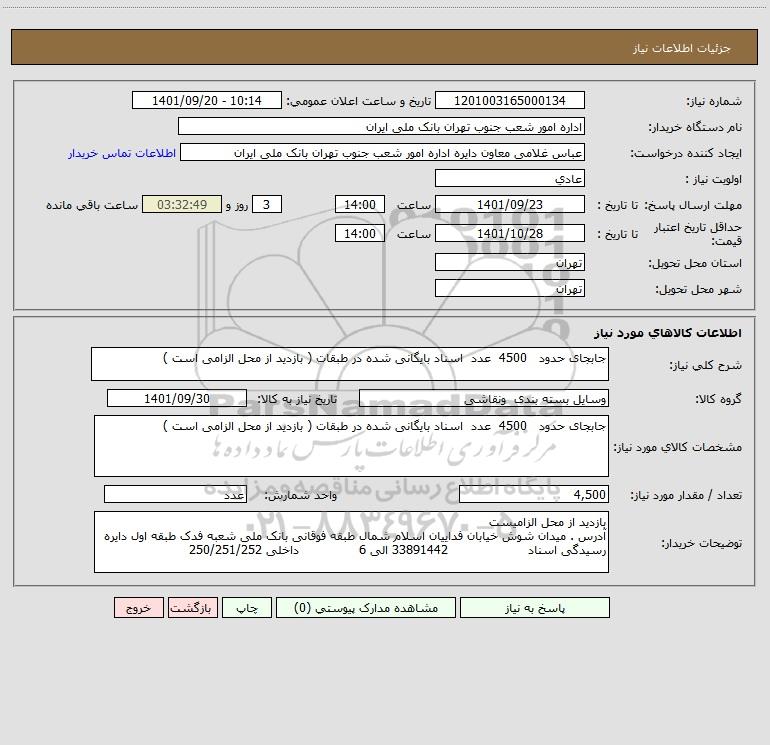Click the response deadline date 1401/09/23
The width and height of the screenshot is (770, 745).
(x=510, y=204)
